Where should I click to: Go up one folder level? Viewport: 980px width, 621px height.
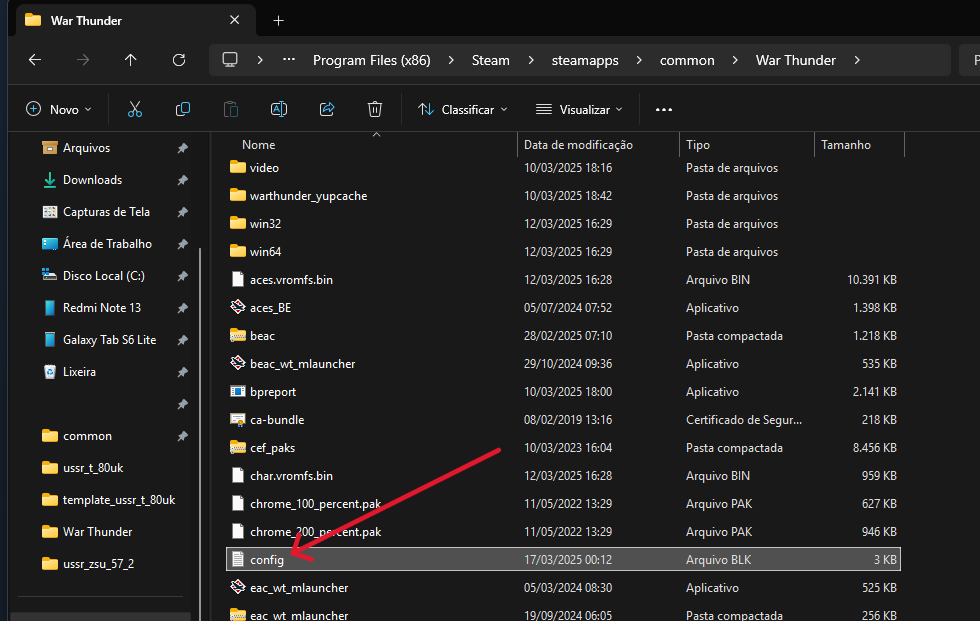pyautogui.click(x=131, y=60)
